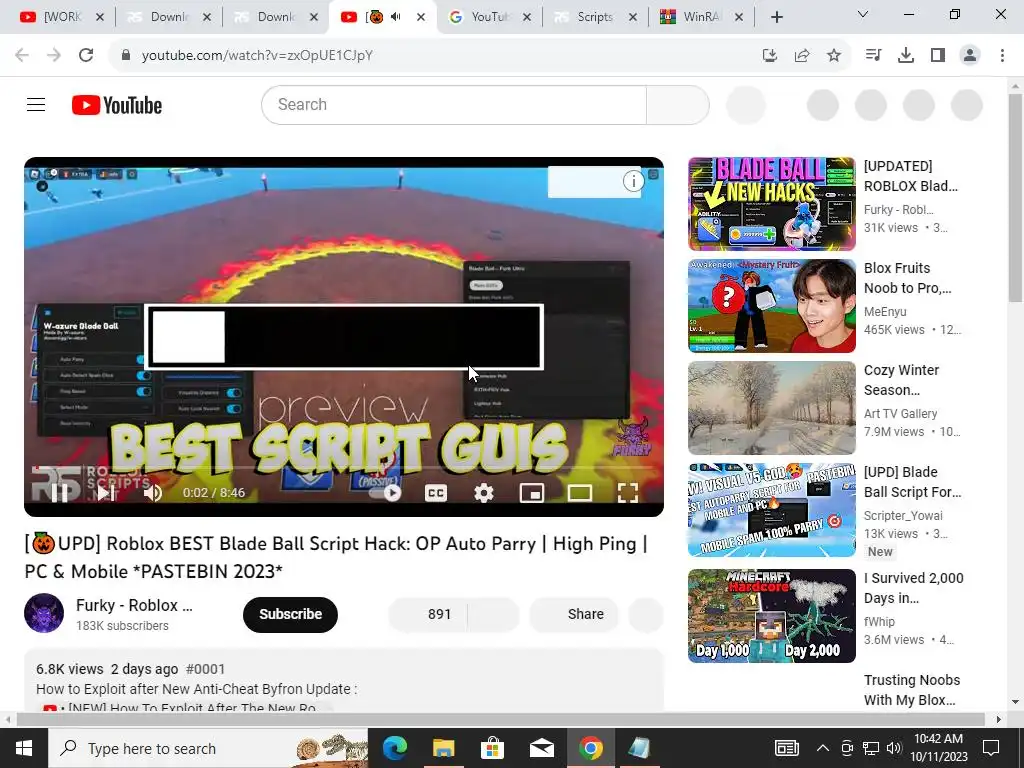1024x768 pixels.
Task: Click Windows taskbar search box
Action: click(208, 748)
